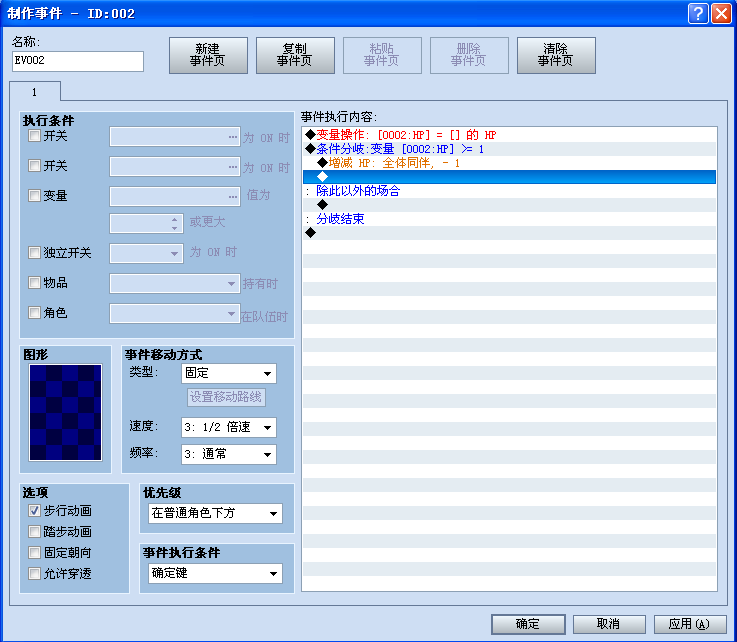This screenshot has width=737, height=642.
Task: Enable the 独立开关 condition checkbox
Action: (x=34, y=253)
